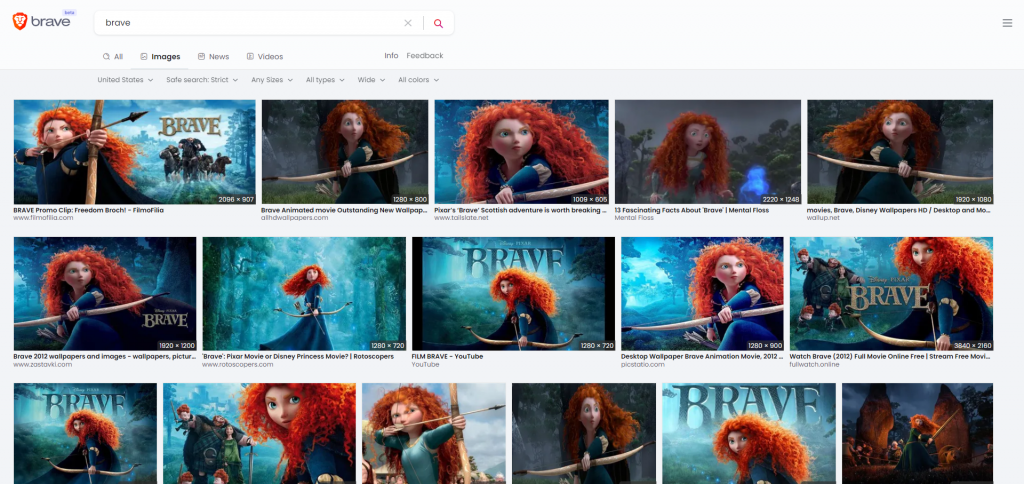Viewport: 1024px width, 484px height.
Task: Click the Brave lion logo
Action: click(20, 22)
